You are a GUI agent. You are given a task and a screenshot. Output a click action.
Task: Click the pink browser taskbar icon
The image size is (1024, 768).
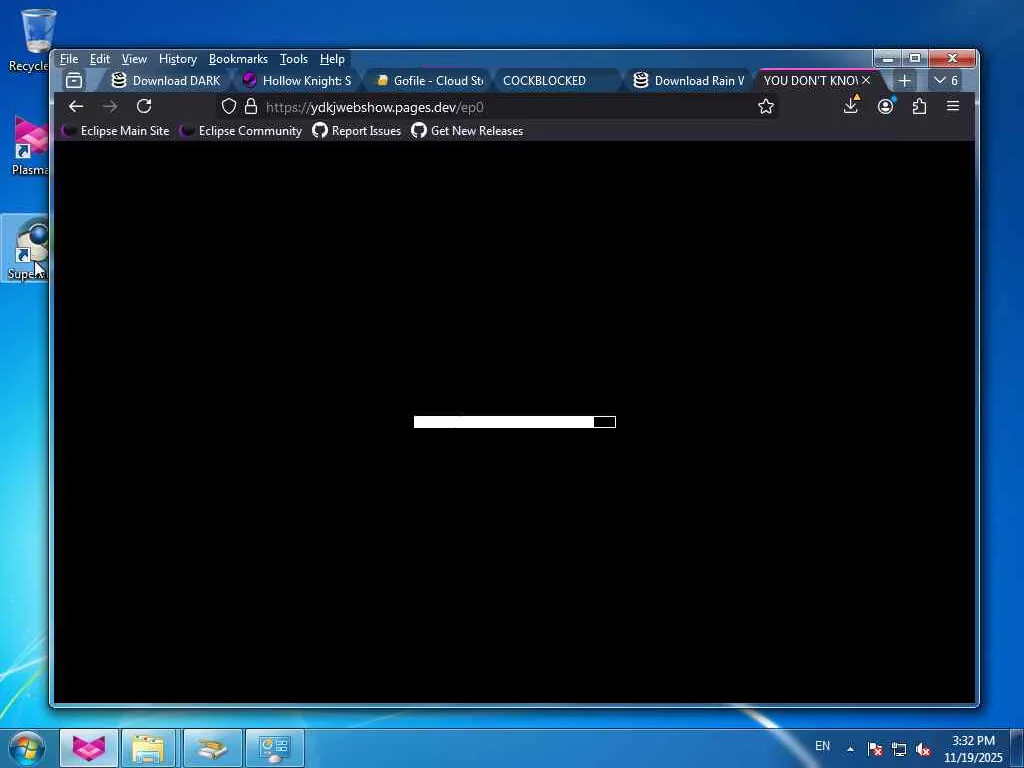click(89, 748)
